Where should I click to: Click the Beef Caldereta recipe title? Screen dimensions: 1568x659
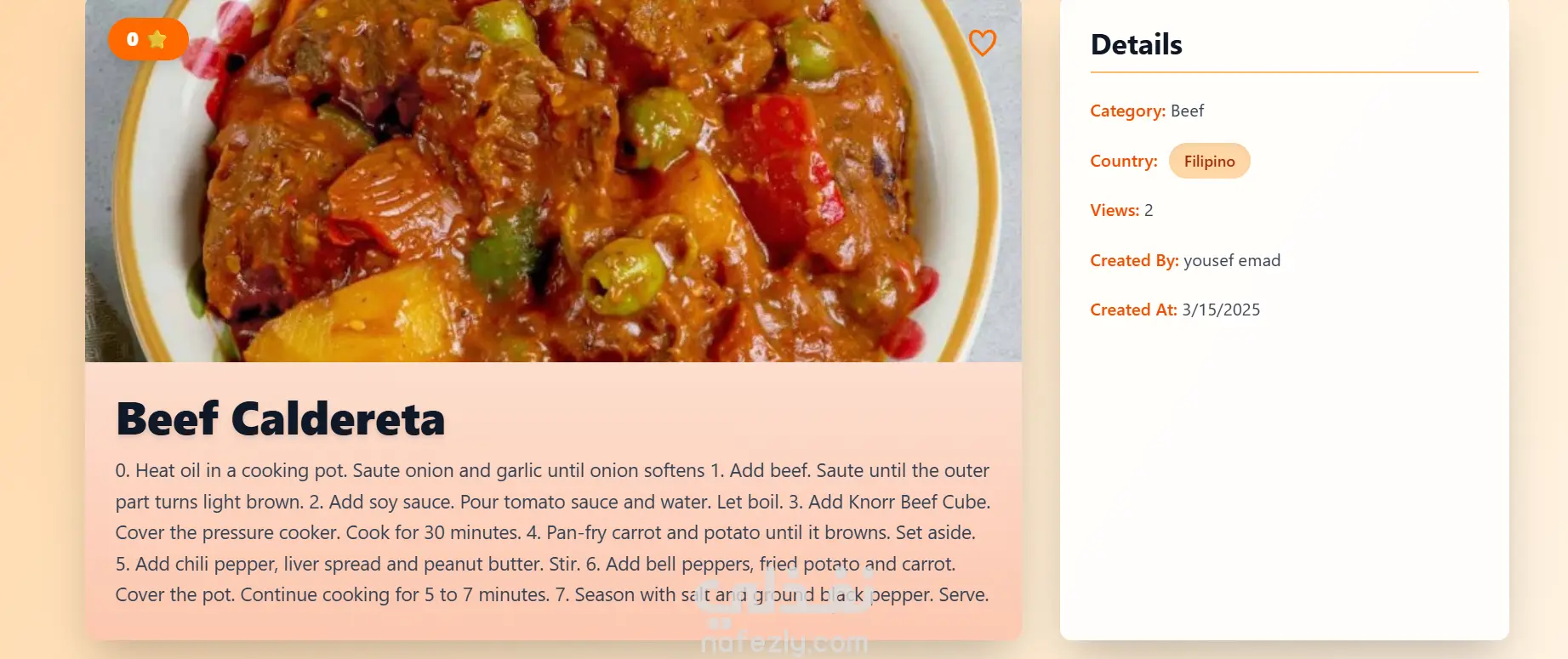281,419
